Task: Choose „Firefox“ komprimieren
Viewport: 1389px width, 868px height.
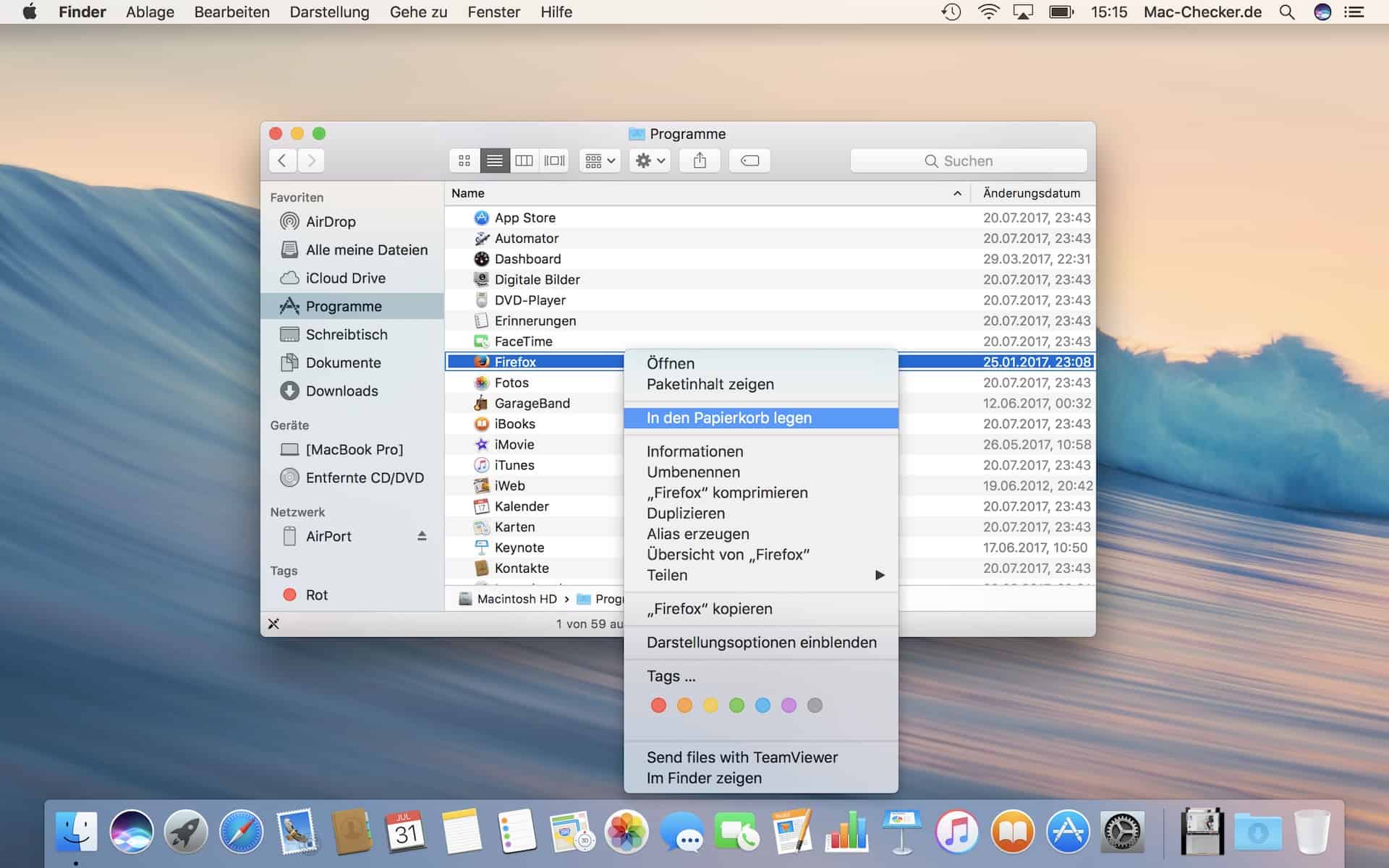Action: tap(761, 493)
